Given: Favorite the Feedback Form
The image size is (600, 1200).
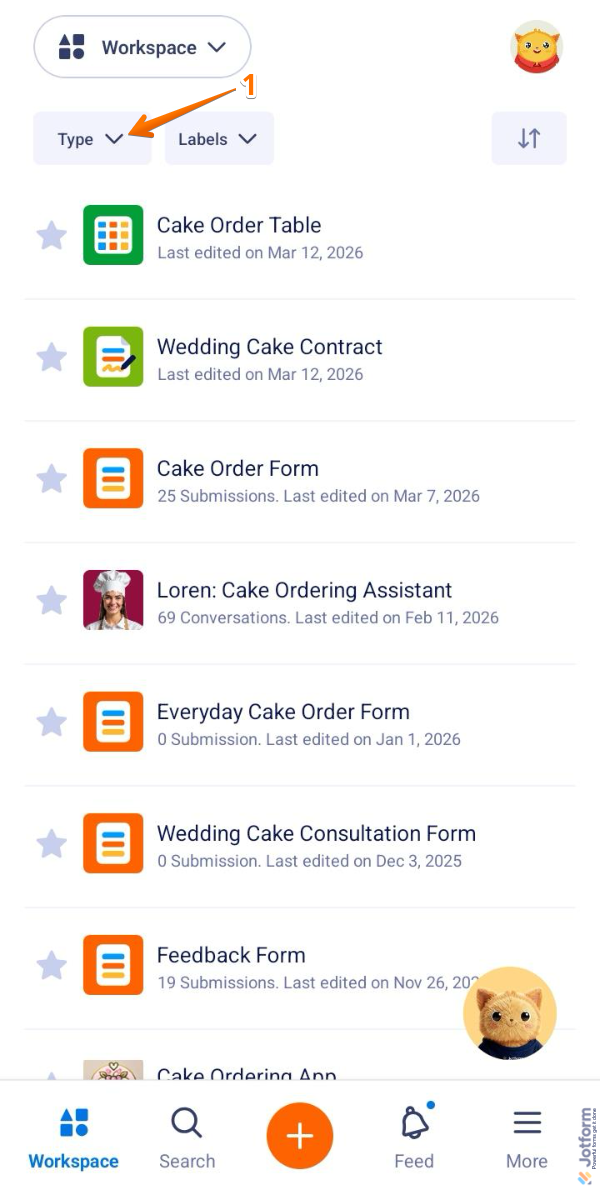Looking at the screenshot, I should (52, 965).
